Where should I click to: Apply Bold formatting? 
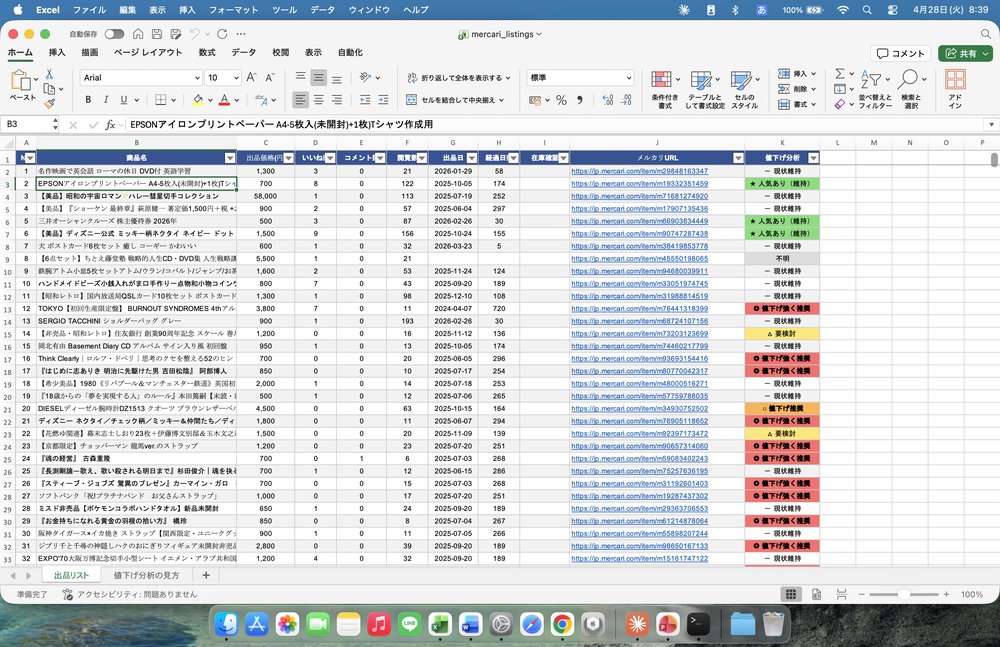(x=88, y=100)
